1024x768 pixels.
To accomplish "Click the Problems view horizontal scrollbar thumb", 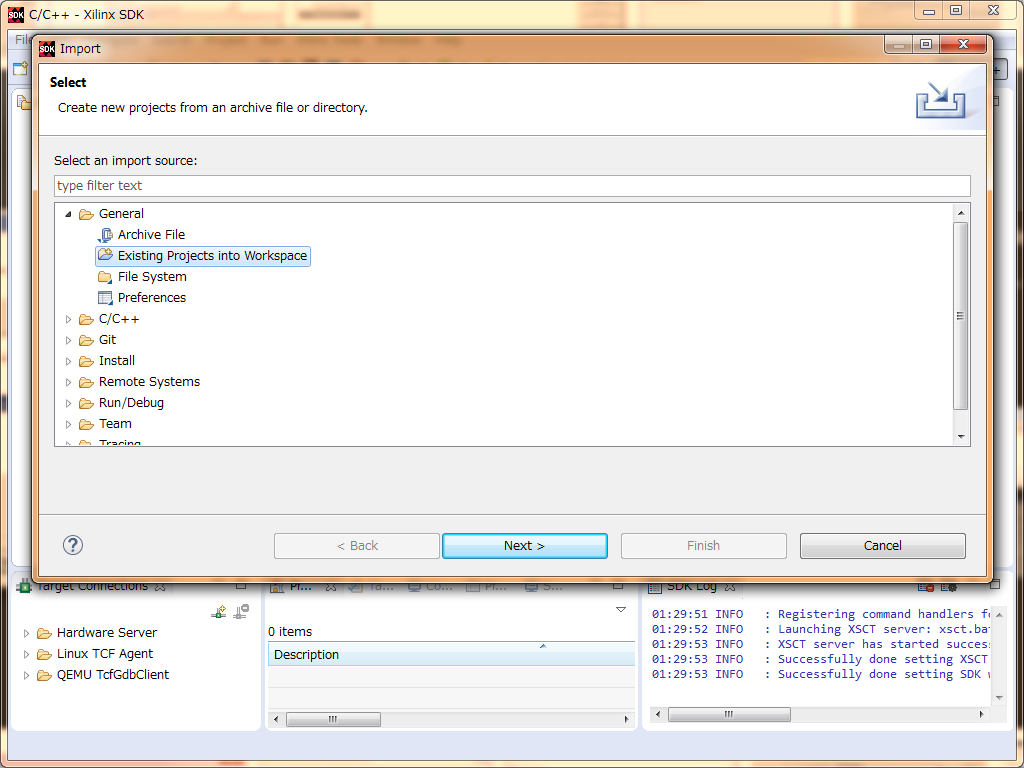I will (333, 719).
